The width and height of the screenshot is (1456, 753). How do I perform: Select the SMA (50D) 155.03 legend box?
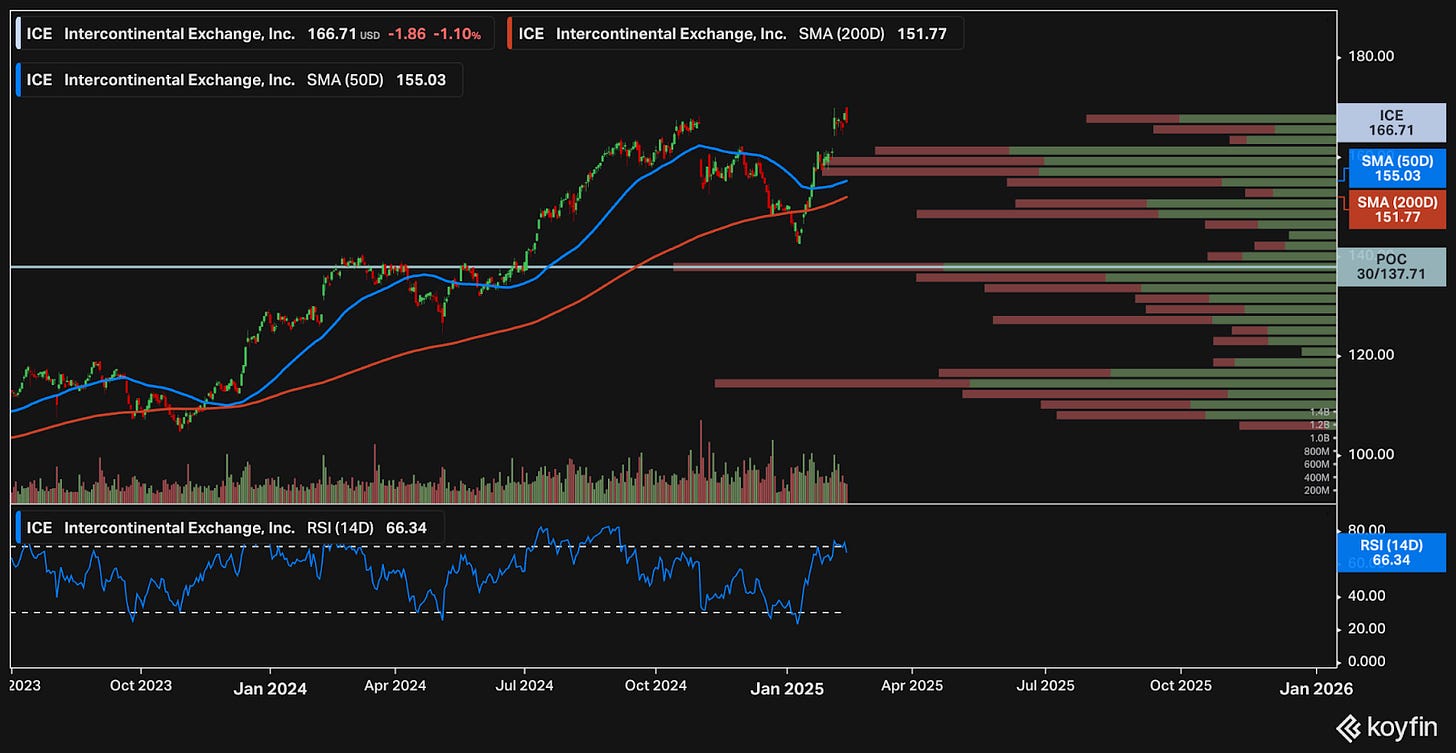pyautogui.click(x=240, y=80)
